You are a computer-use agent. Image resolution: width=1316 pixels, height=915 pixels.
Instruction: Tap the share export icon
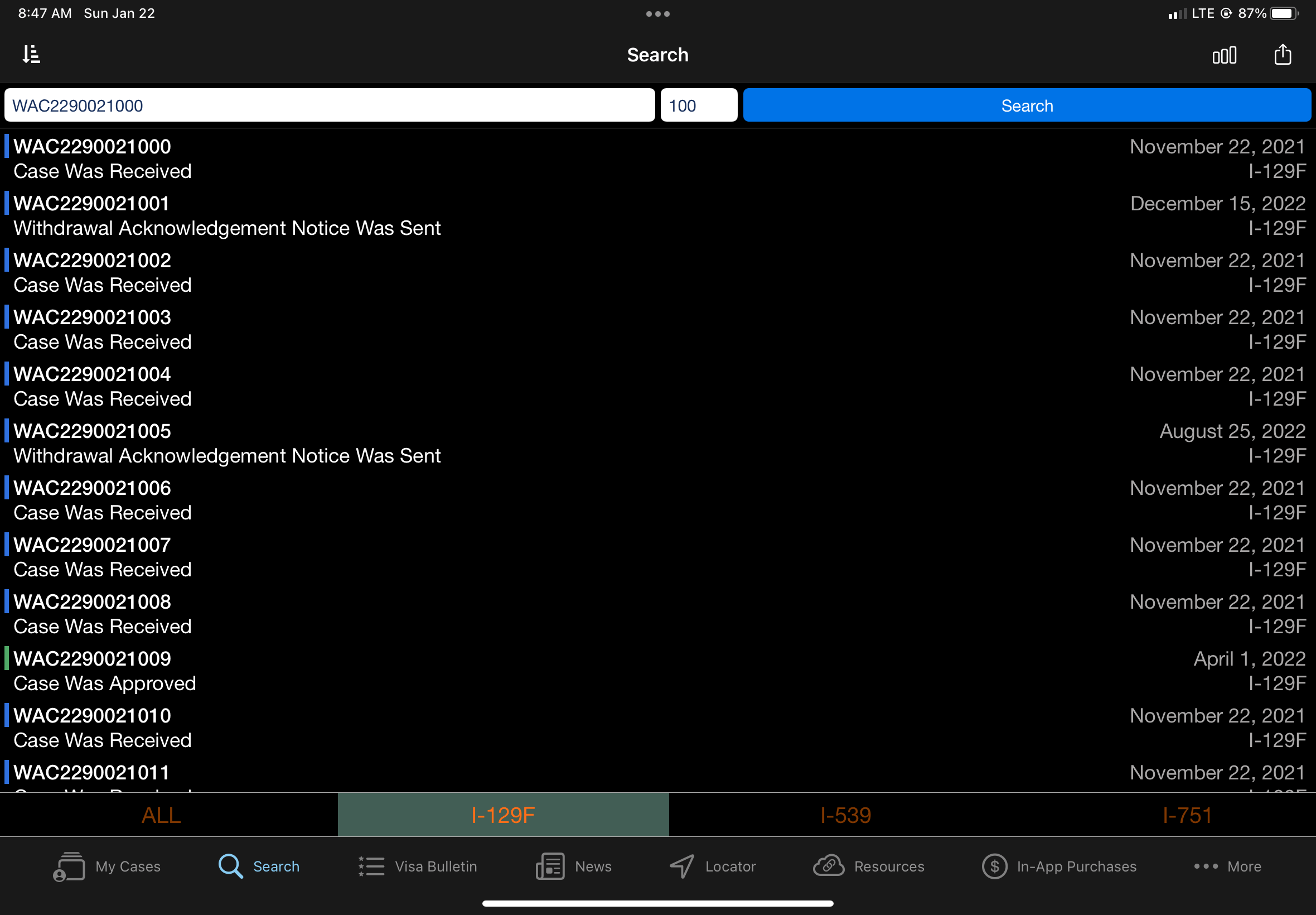(1282, 55)
